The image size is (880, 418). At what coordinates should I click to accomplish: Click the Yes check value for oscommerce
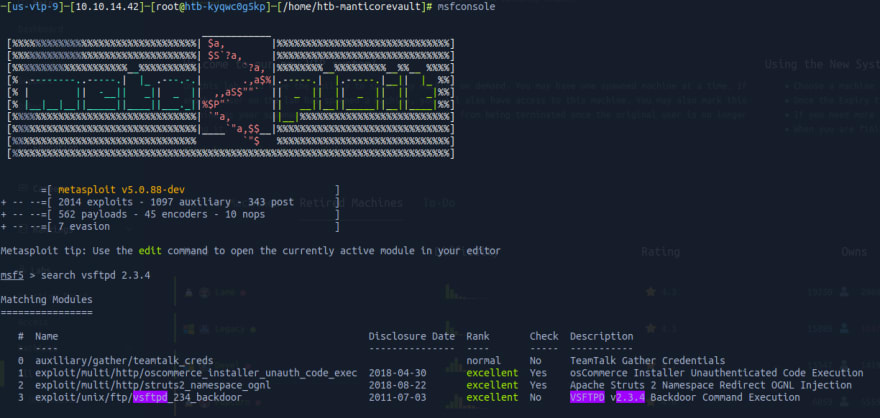click(x=538, y=373)
